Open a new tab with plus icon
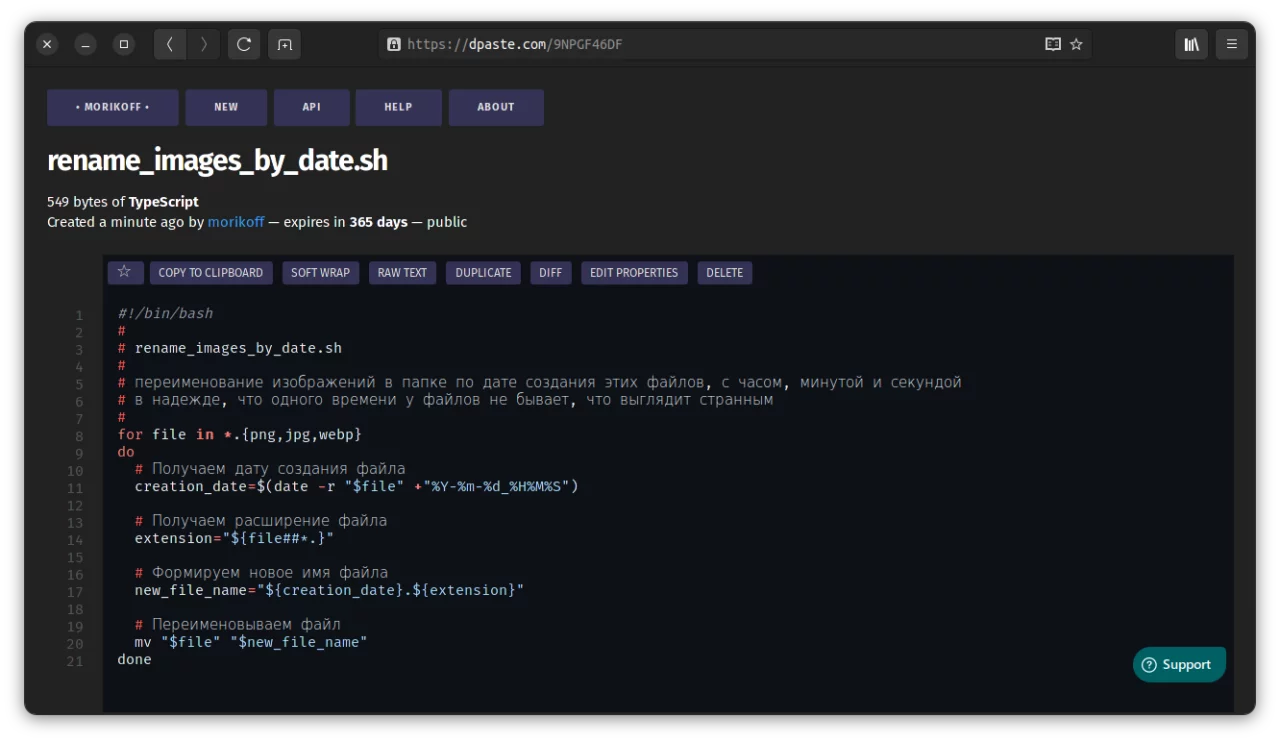Viewport: 1280px width, 742px height. coord(285,44)
